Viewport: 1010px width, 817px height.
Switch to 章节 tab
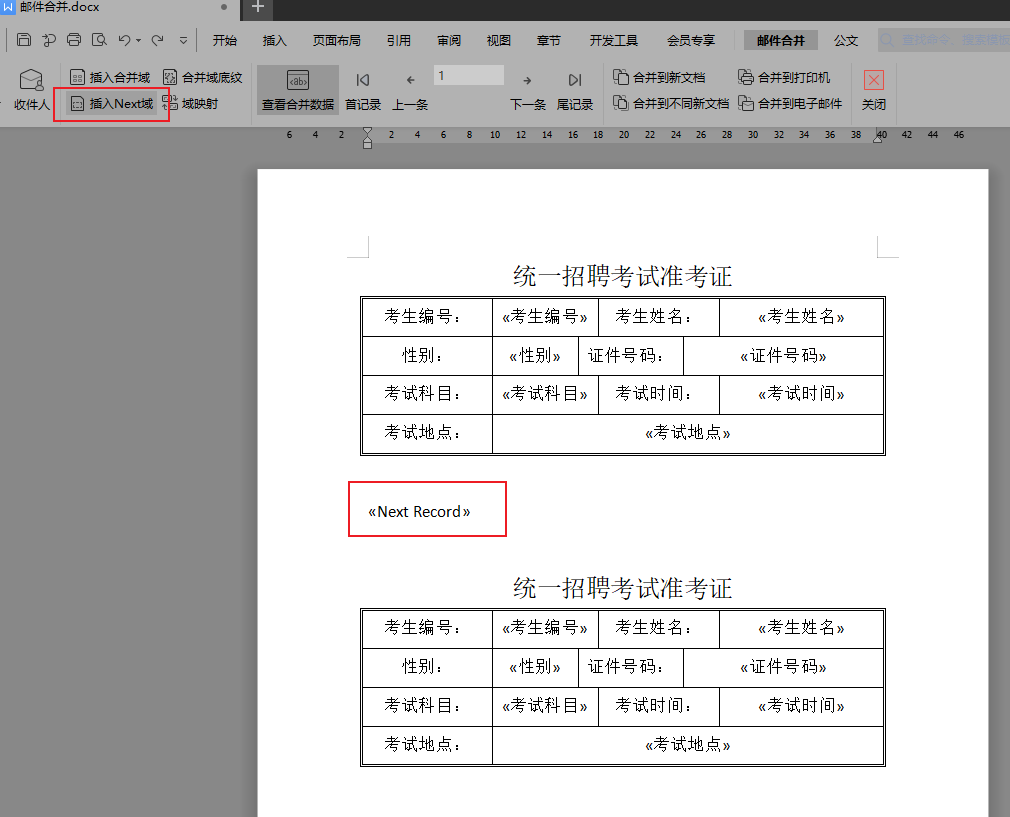[x=548, y=41]
